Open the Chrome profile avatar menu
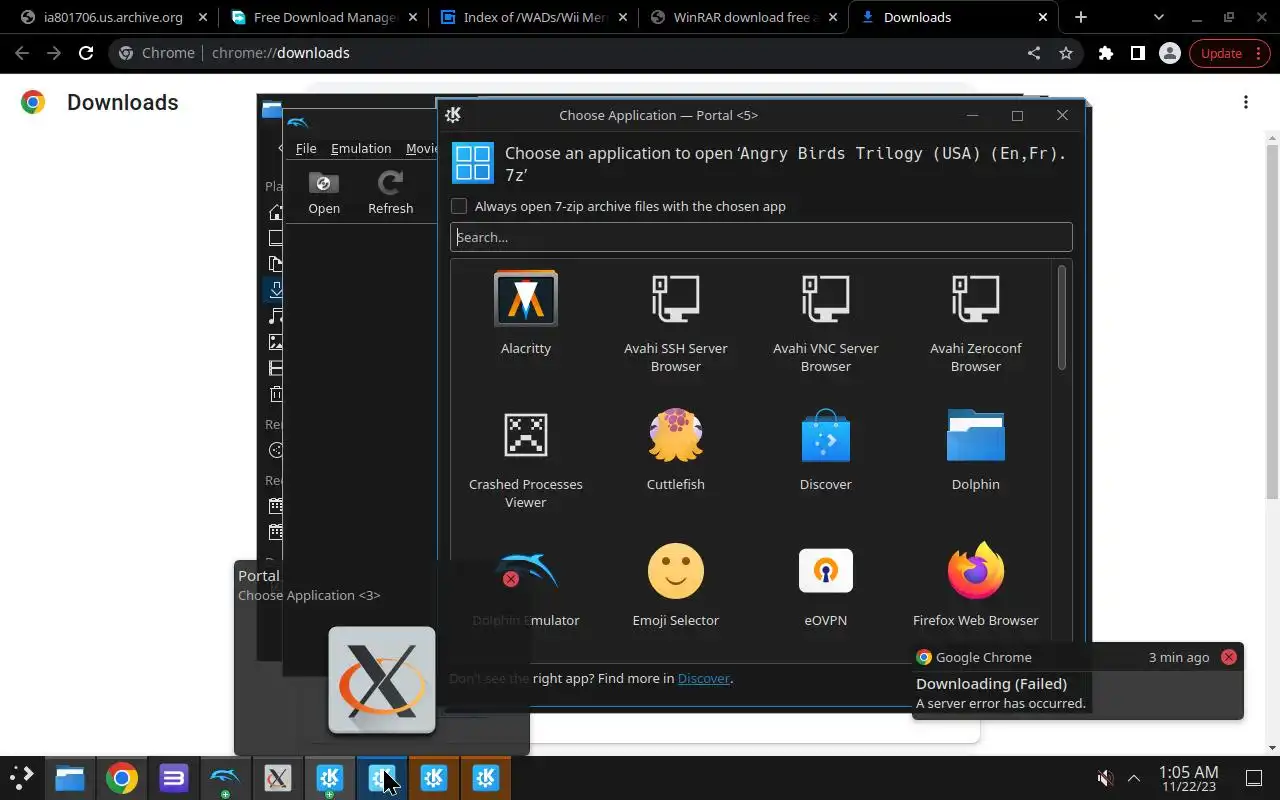 click(1170, 53)
